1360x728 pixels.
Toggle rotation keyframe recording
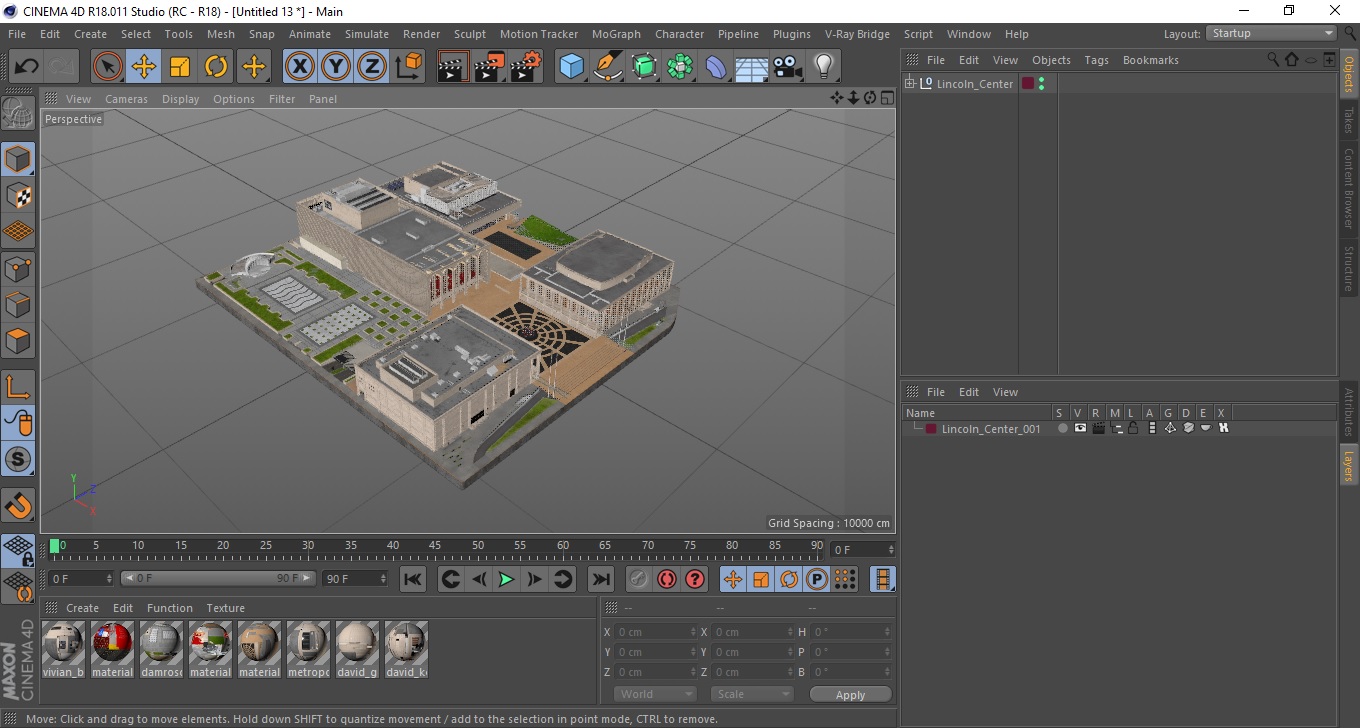pos(789,579)
